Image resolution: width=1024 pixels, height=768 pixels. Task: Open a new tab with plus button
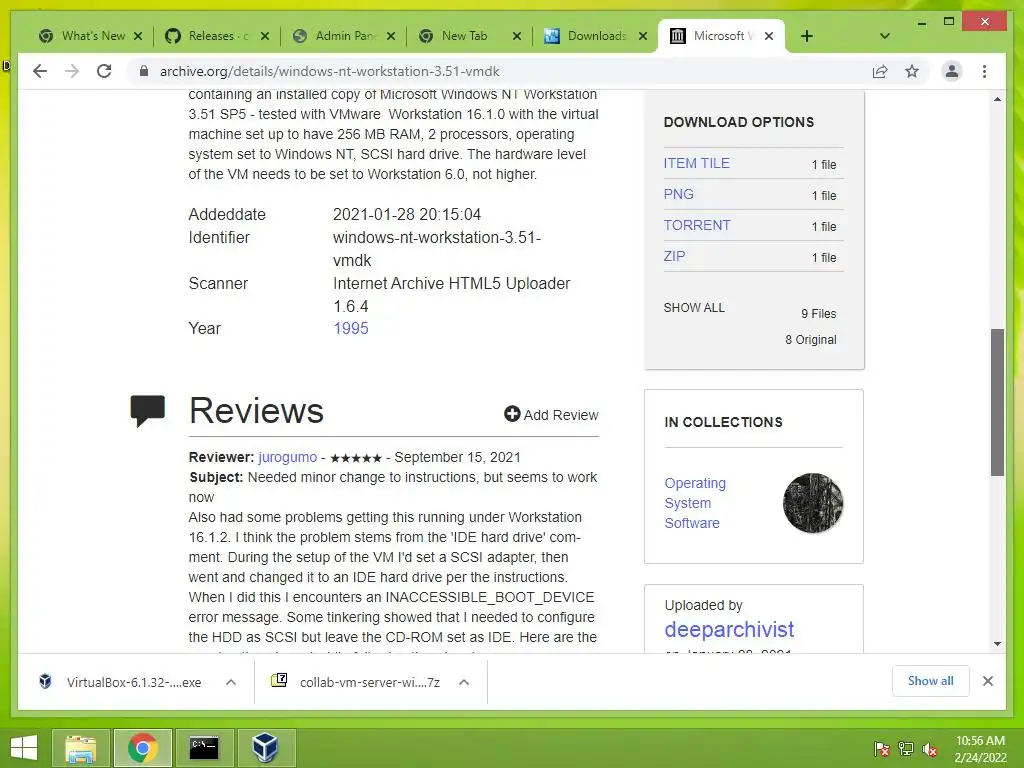[x=807, y=36]
